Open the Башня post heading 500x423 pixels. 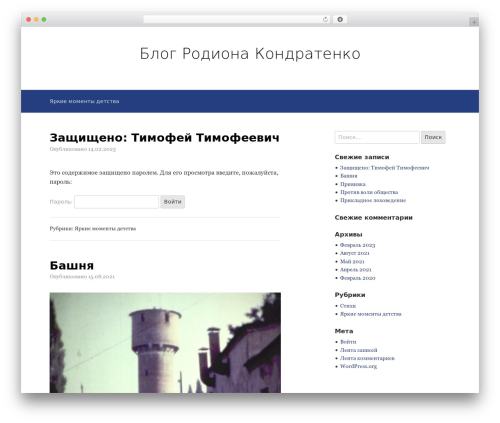[72, 266]
